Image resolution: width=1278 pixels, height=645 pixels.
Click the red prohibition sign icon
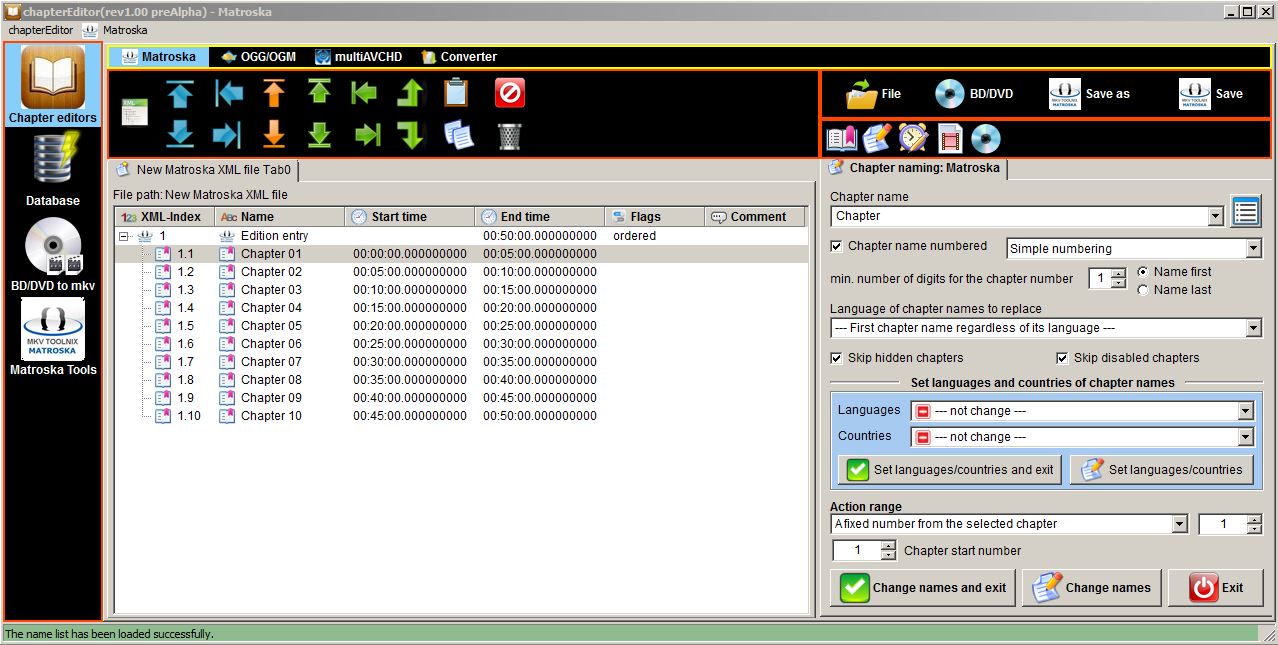tap(510, 93)
